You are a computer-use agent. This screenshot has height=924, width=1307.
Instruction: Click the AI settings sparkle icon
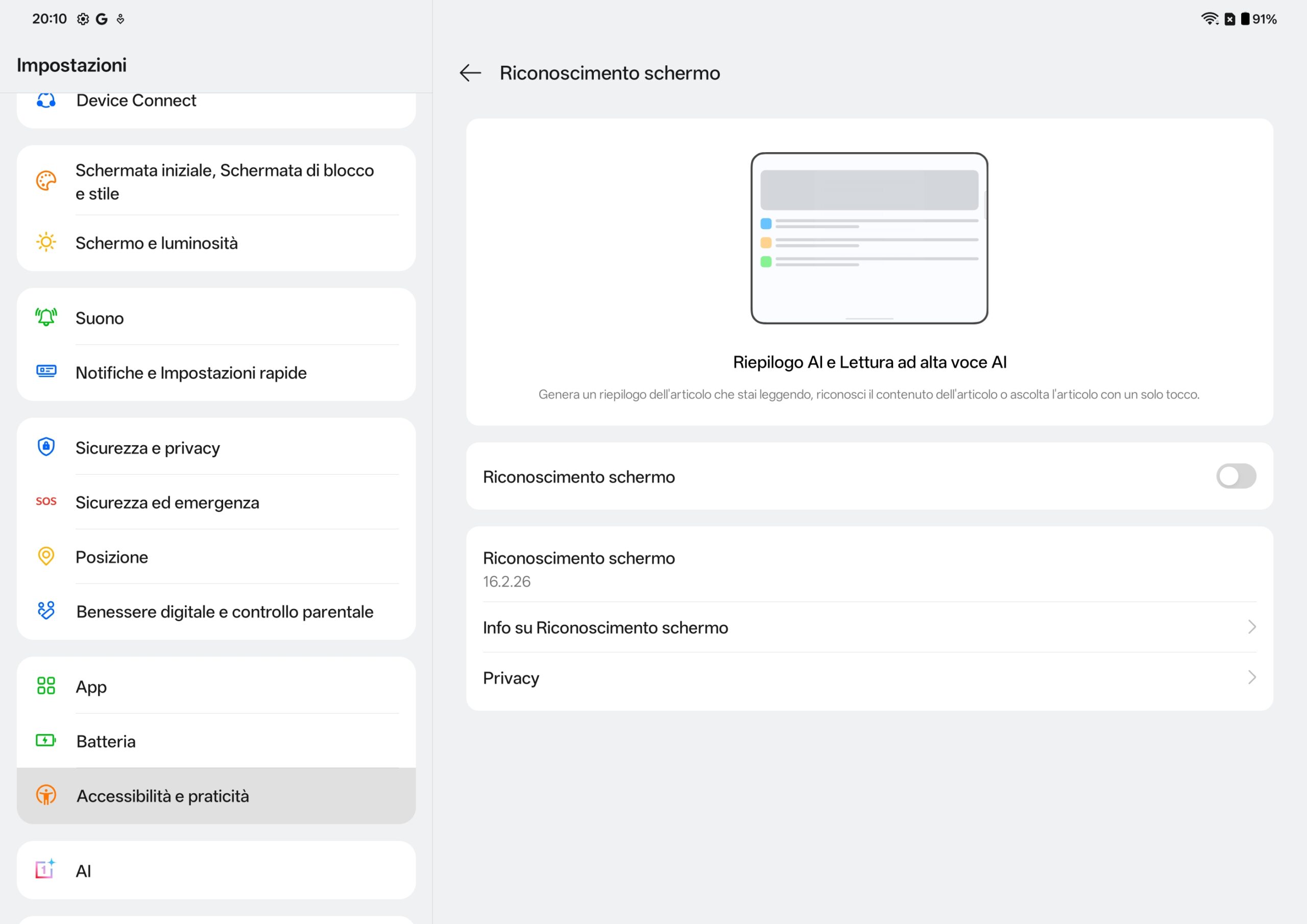pyautogui.click(x=46, y=870)
